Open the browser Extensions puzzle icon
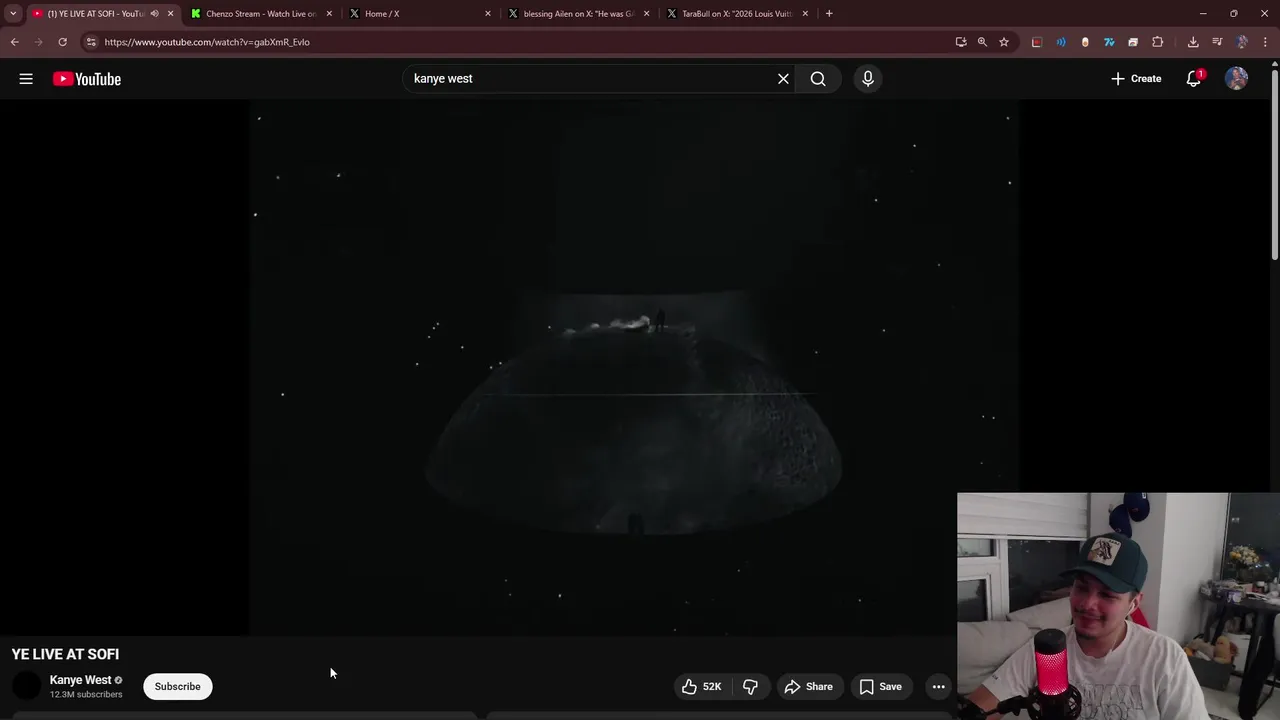This screenshot has width=1280, height=720. pyautogui.click(x=1158, y=42)
